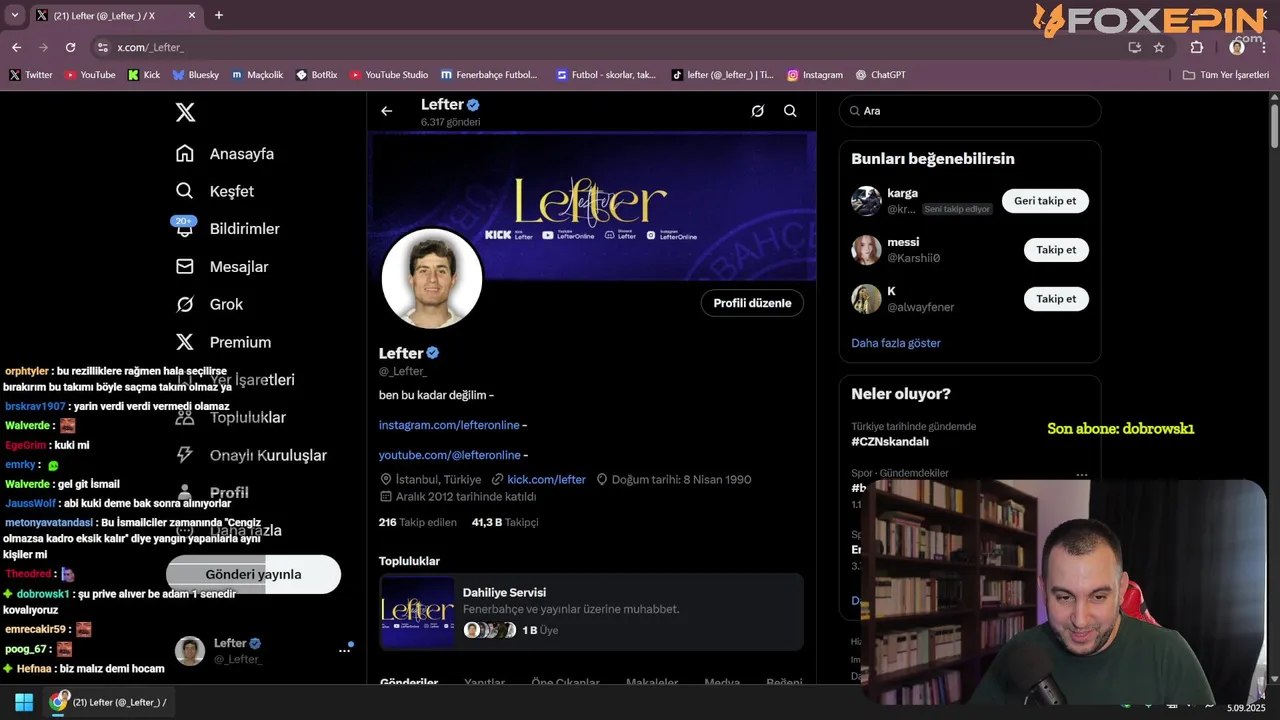Click Profili düzenle button
The width and height of the screenshot is (1280, 720).
click(752, 303)
